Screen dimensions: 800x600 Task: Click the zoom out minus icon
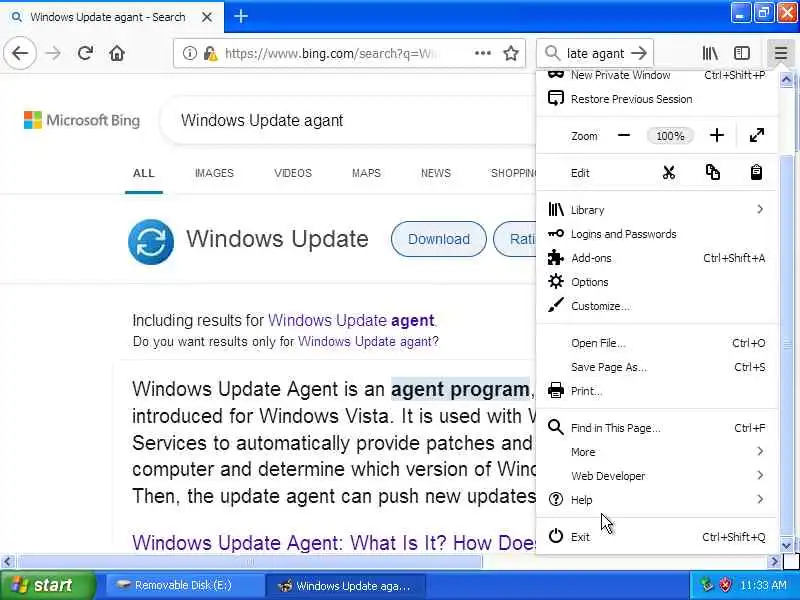point(623,136)
